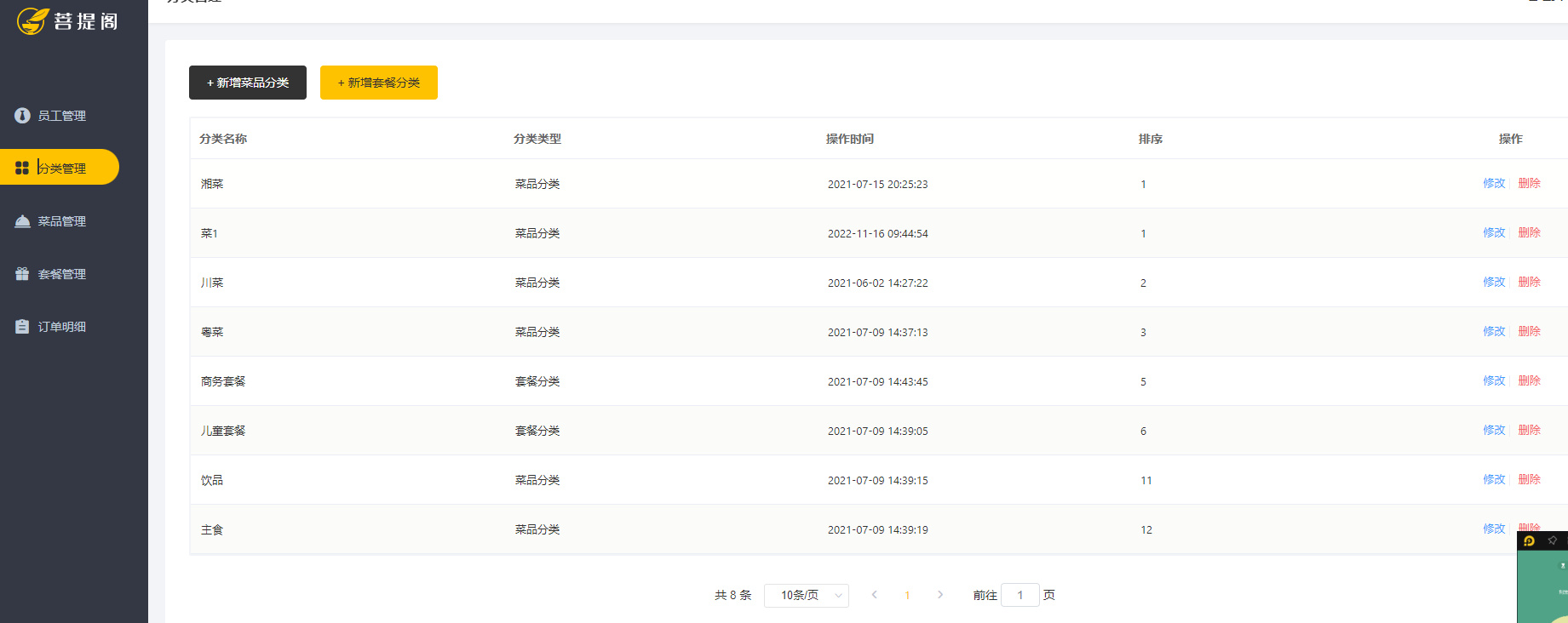
Task: Select the 饮品 category name cell
Action: tap(212, 480)
